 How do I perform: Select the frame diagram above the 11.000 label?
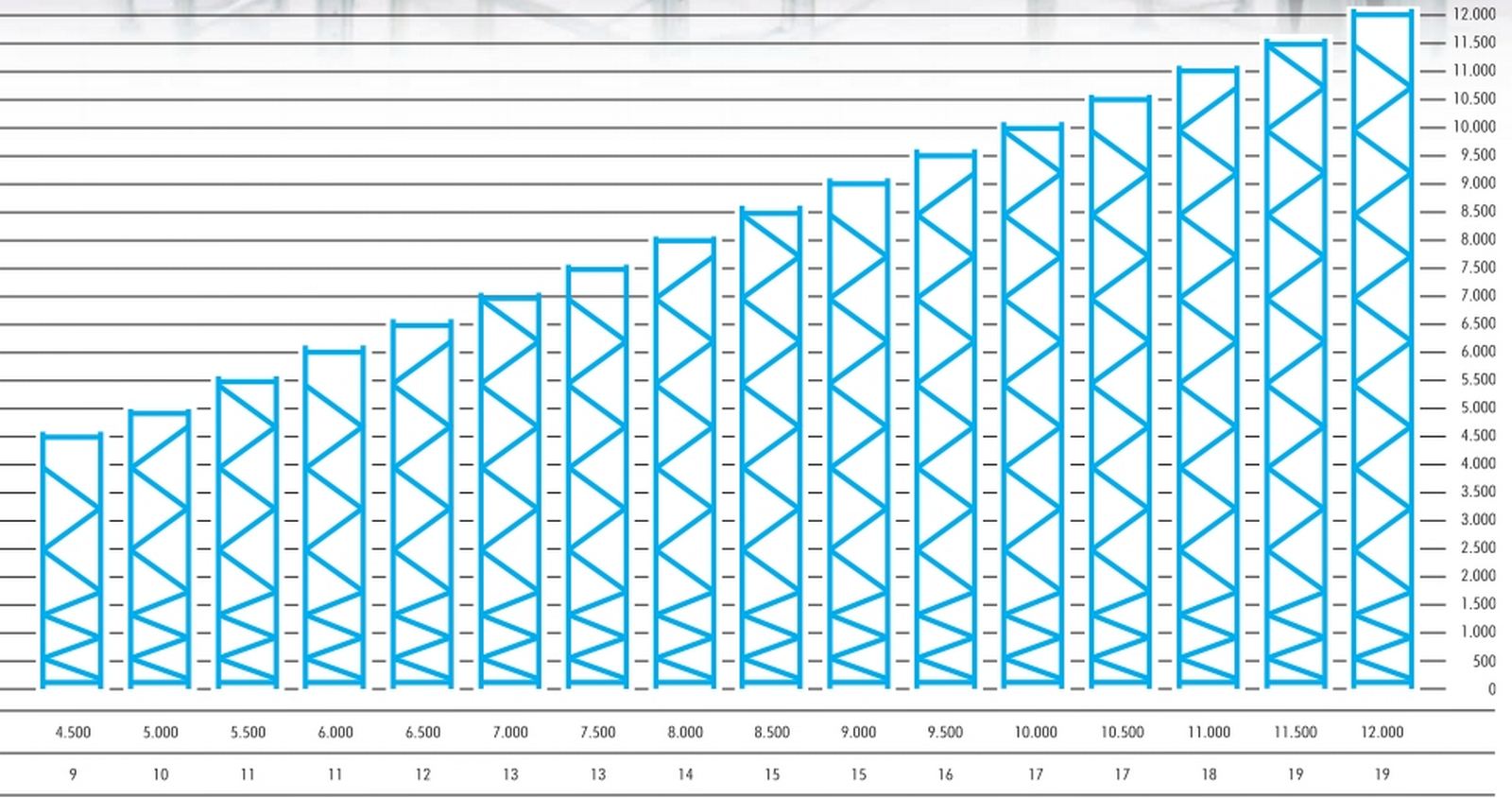point(1208,376)
